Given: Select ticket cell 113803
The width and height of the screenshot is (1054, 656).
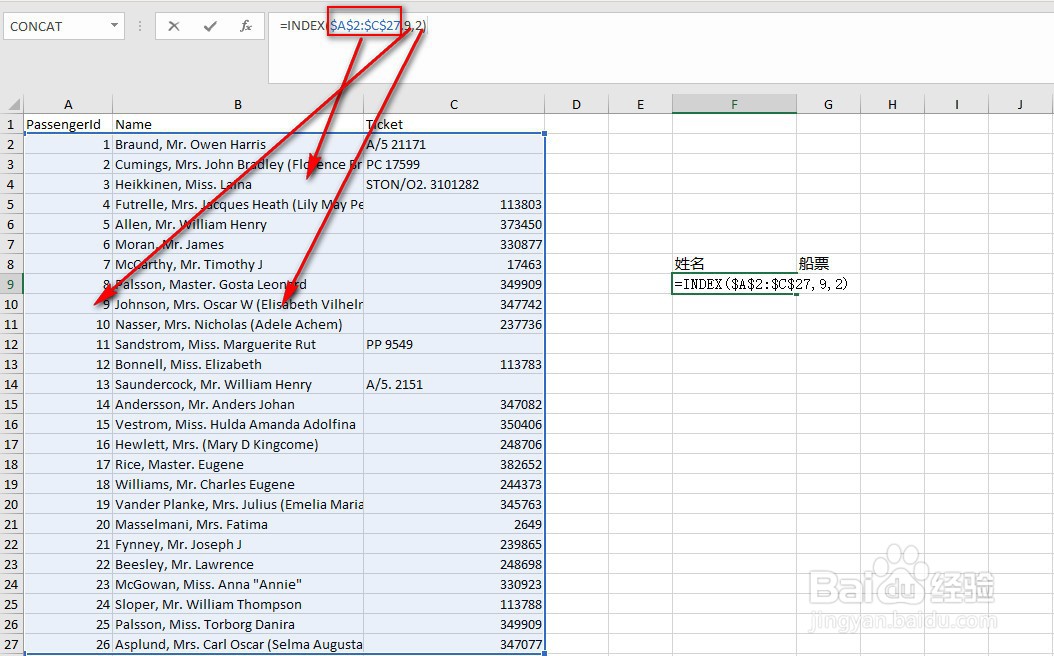Looking at the screenshot, I should pyautogui.click(x=454, y=204).
